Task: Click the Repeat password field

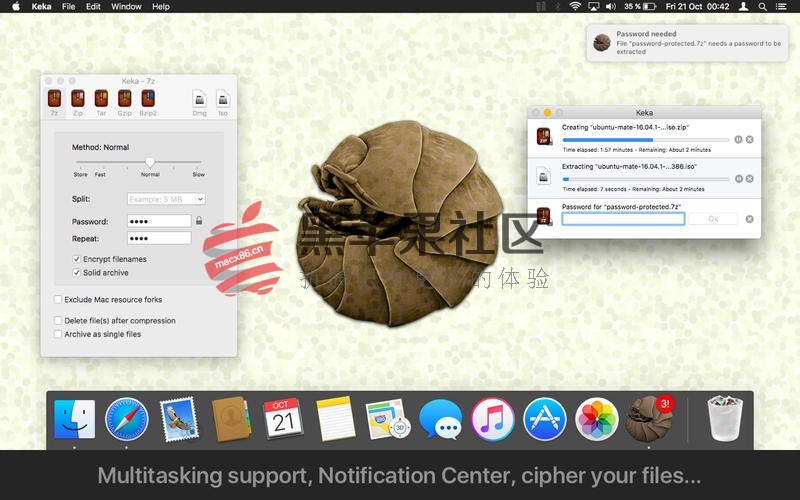Action: (159, 238)
